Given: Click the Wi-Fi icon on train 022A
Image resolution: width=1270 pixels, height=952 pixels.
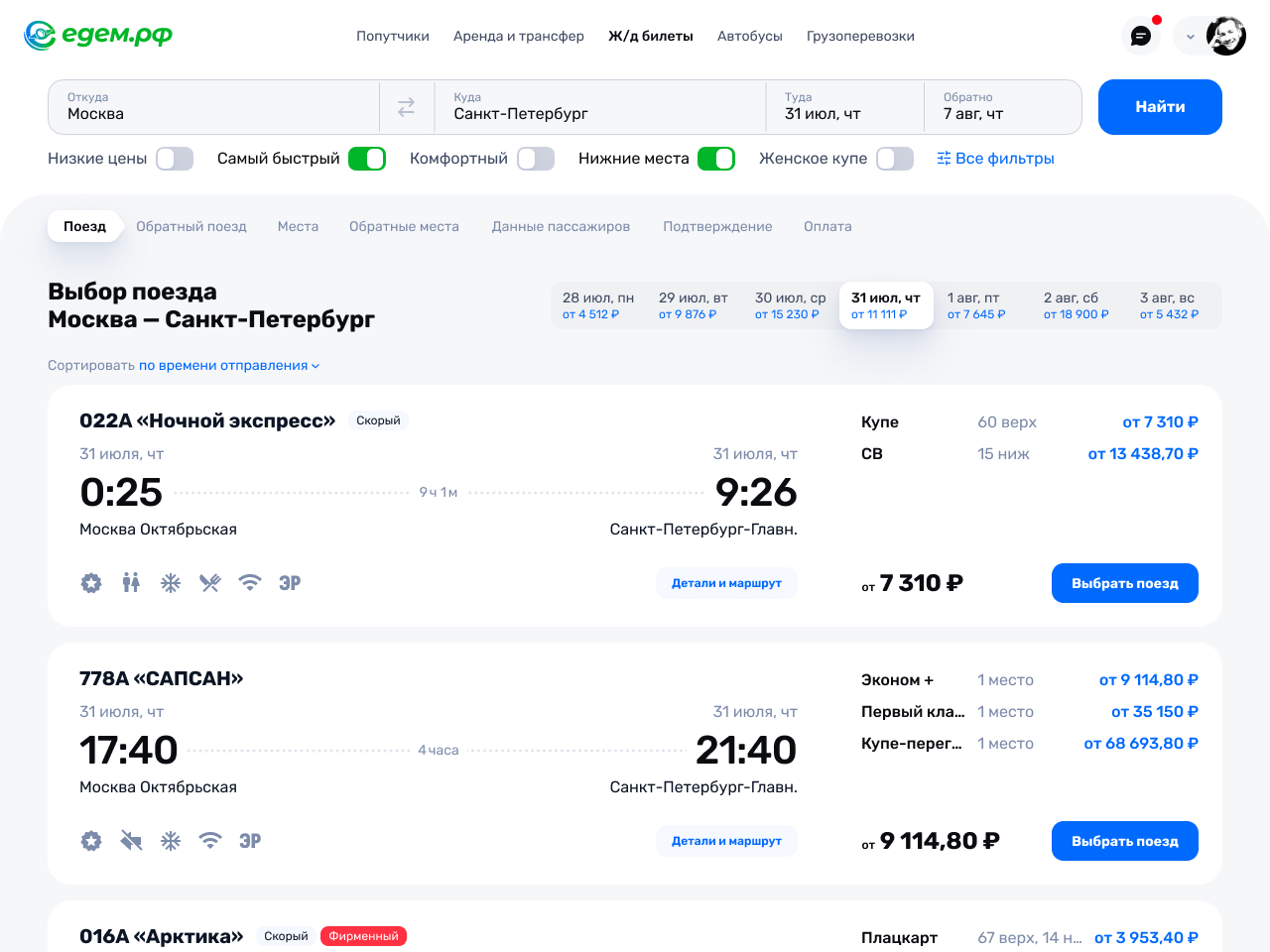Looking at the screenshot, I should 250,582.
